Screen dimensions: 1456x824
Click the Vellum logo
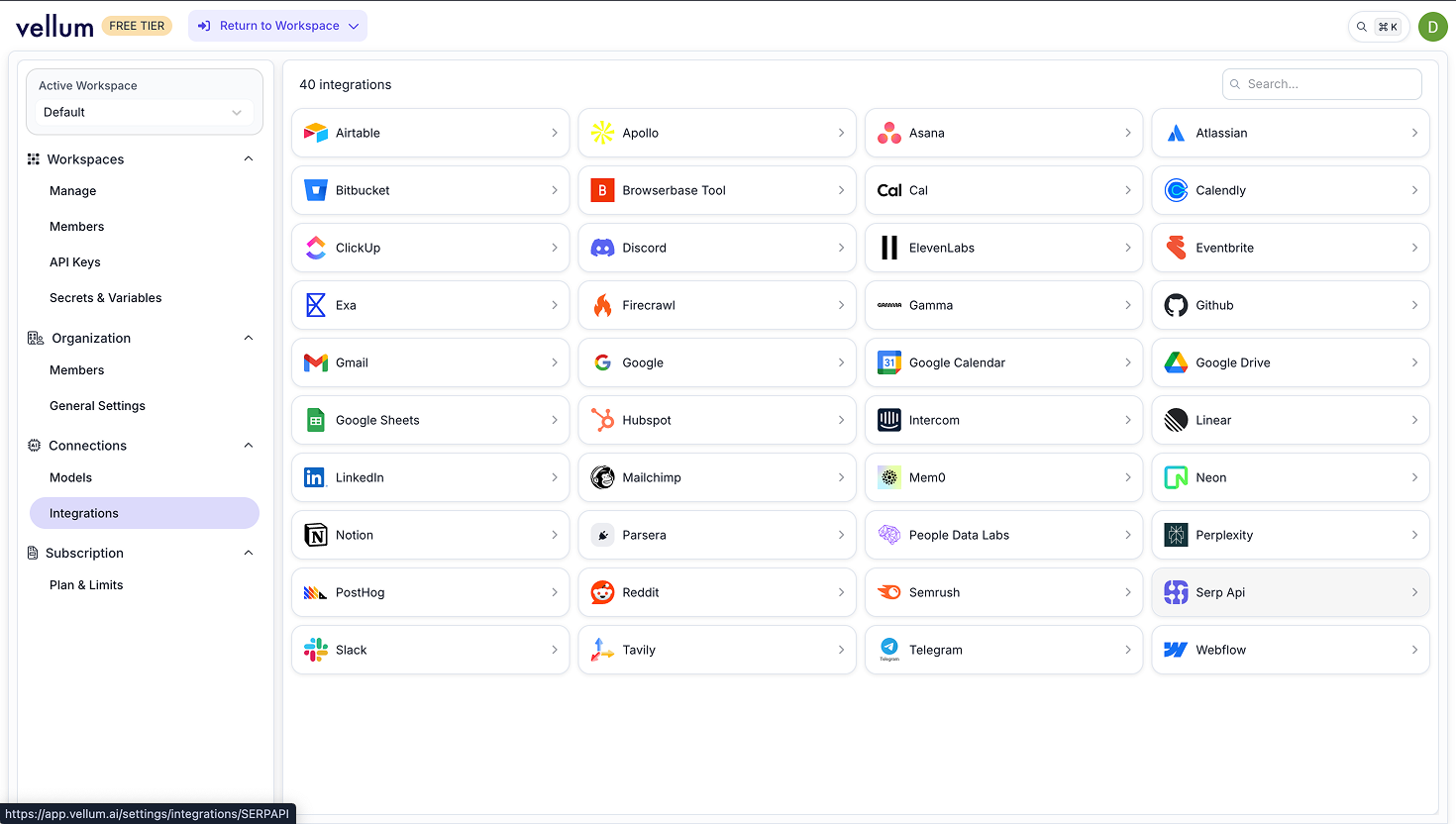tap(54, 27)
